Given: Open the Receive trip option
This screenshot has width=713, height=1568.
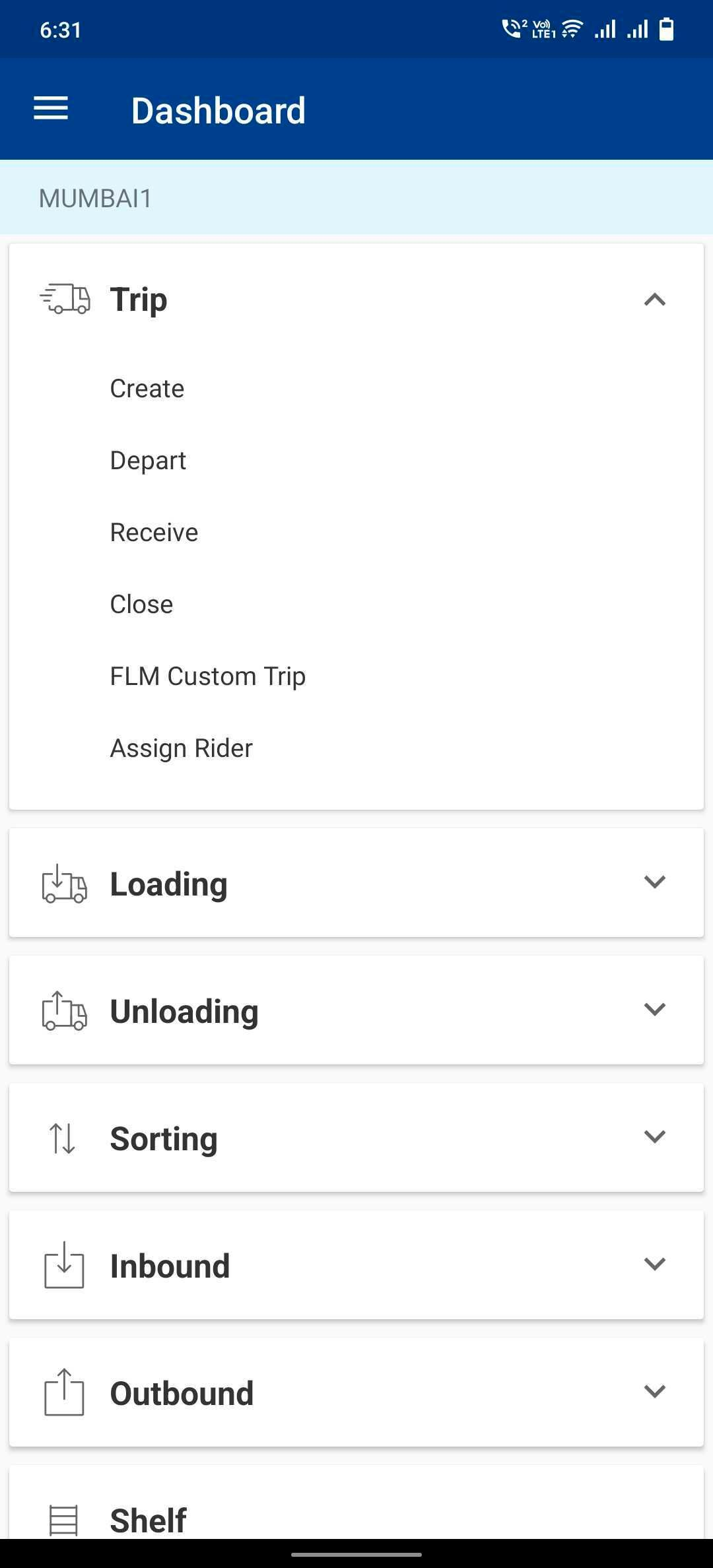Looking at the screenshot, I should [154, 533].
